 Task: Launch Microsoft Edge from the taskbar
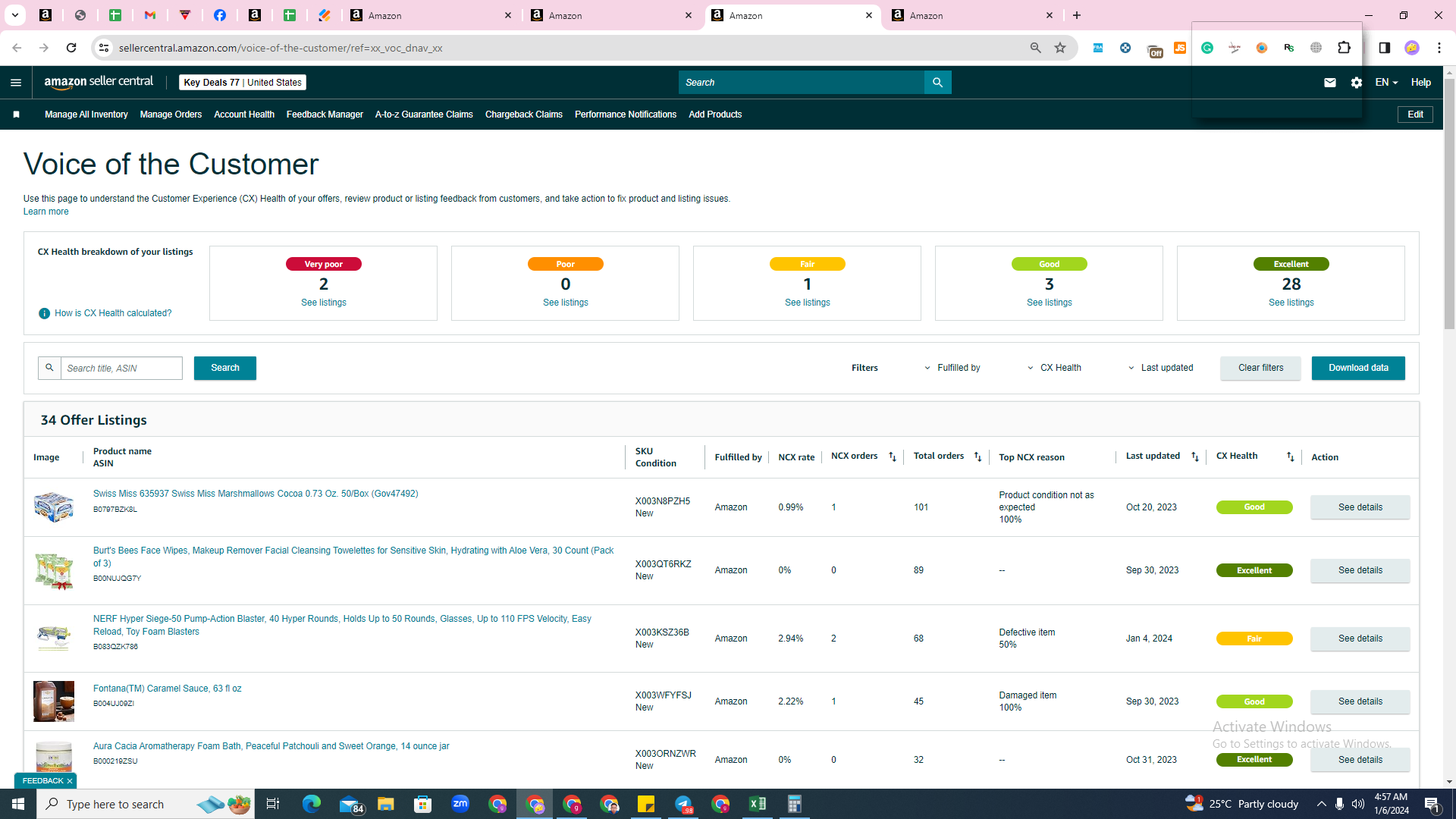pos(311,804)
